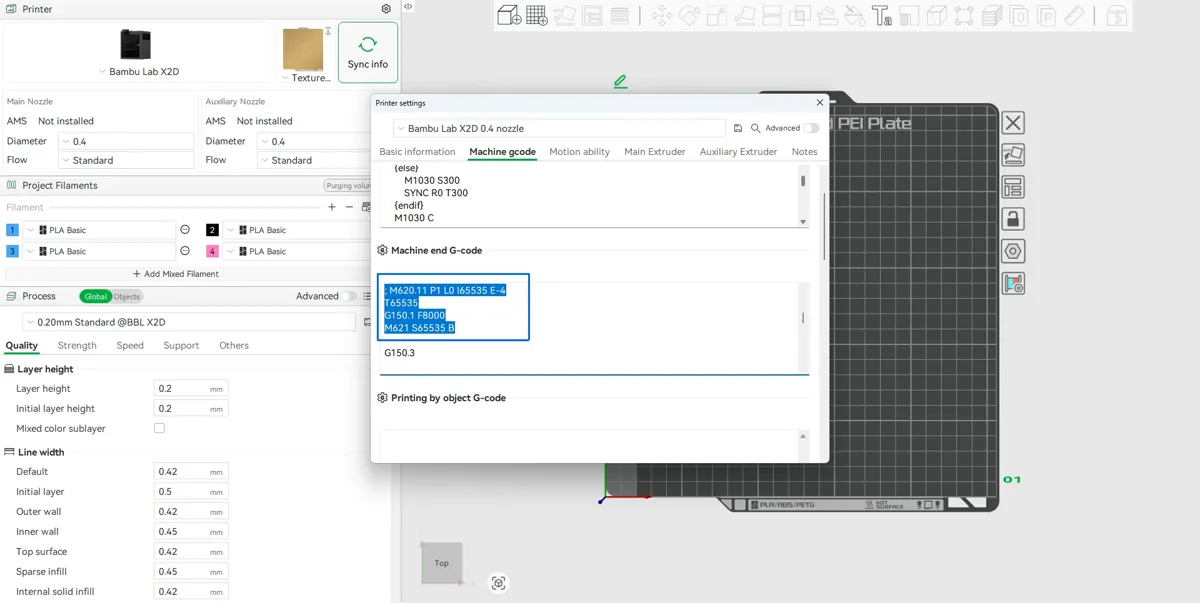Toggle Advanced switch in Process panel
Screen dimensions: 1200x603
tap(349, 296)
